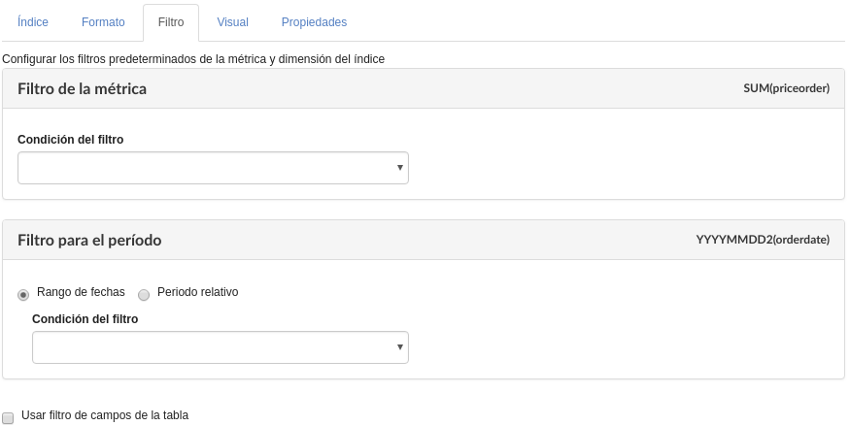Open the Propiedades tab

coord(314,22)
